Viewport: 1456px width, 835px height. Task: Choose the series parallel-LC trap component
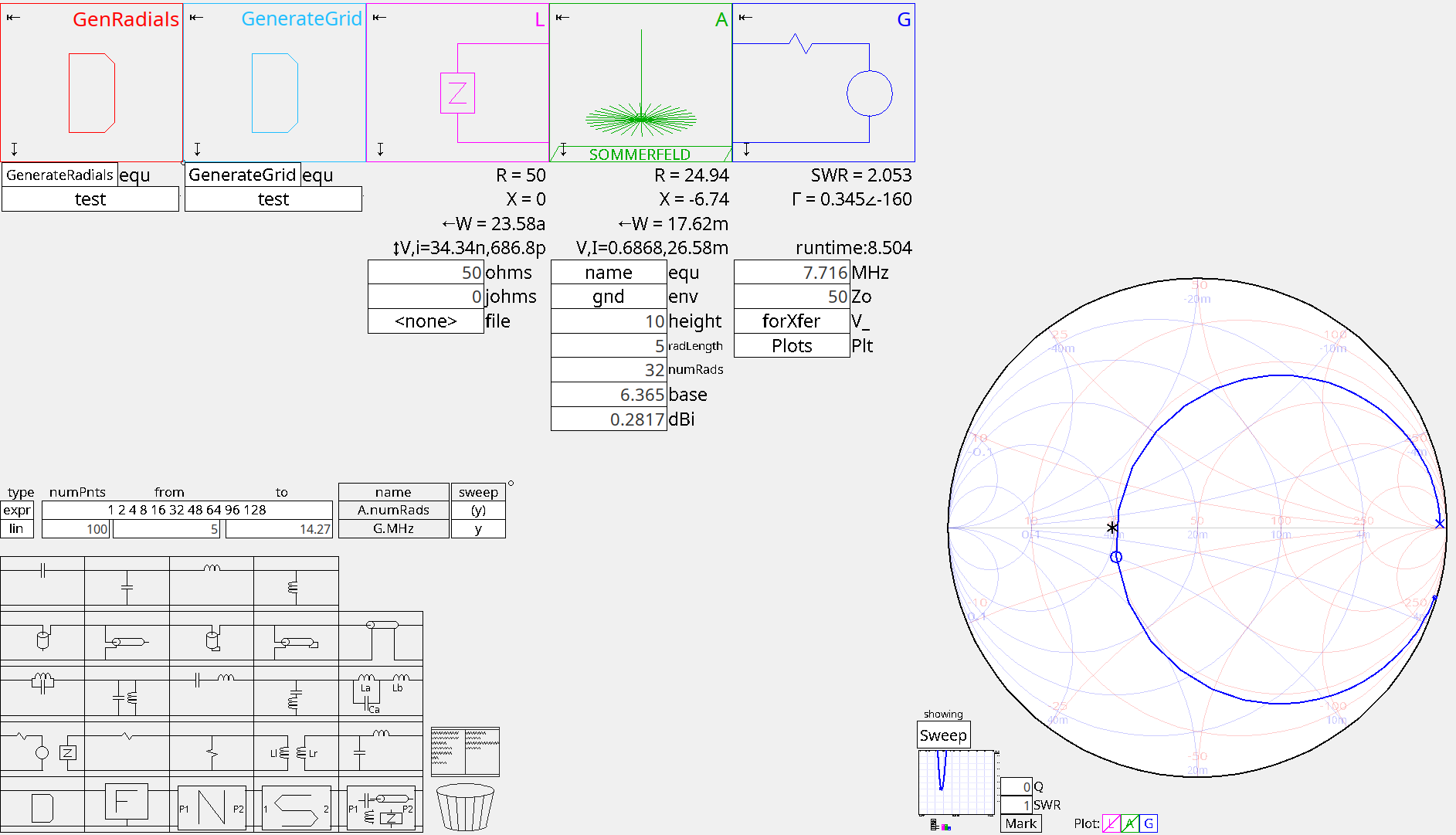click(42, 691)
